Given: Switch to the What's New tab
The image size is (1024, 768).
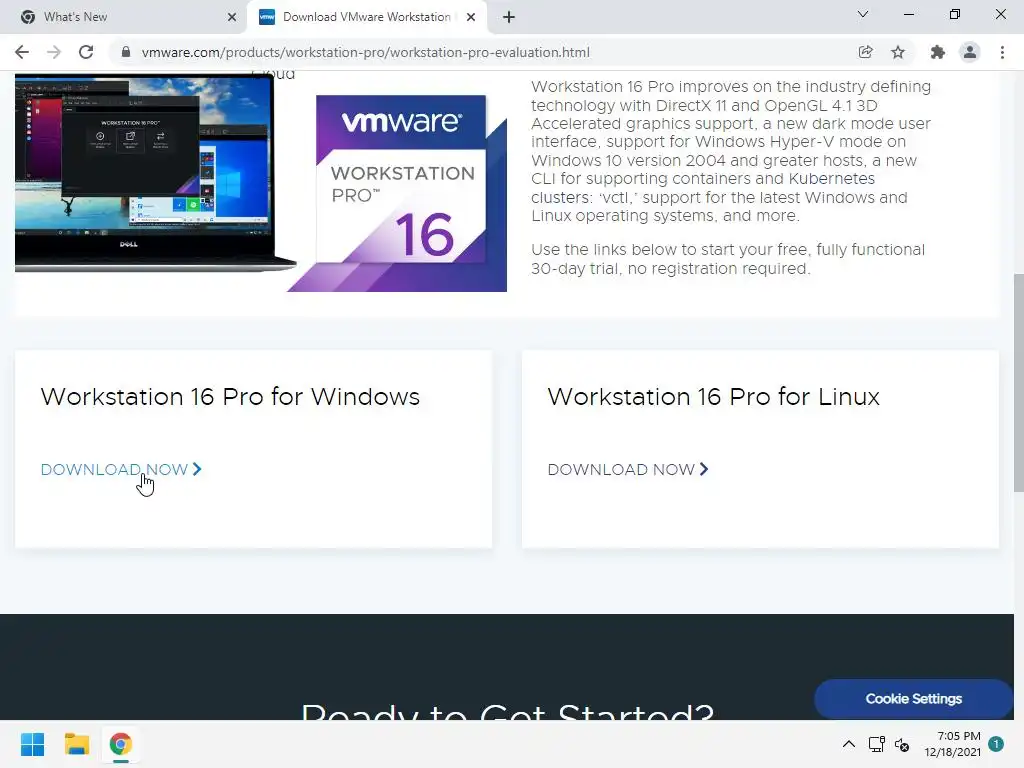Looking at the screenshot, I should click(124, 17).
